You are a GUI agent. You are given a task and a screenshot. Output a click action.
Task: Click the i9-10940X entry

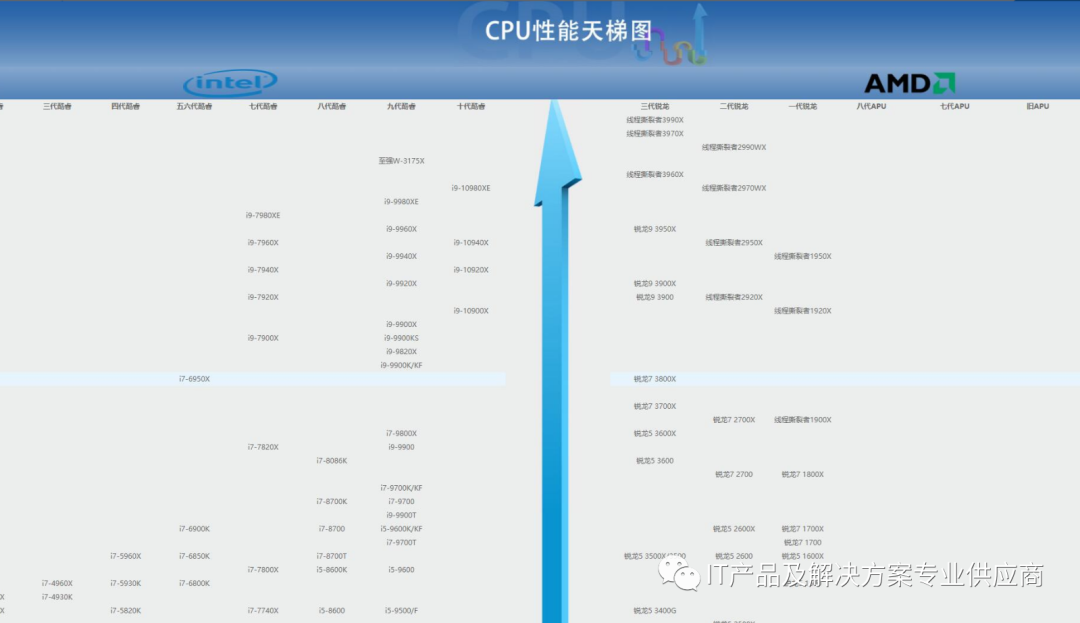pyautogui.click(x=471, y=242)
